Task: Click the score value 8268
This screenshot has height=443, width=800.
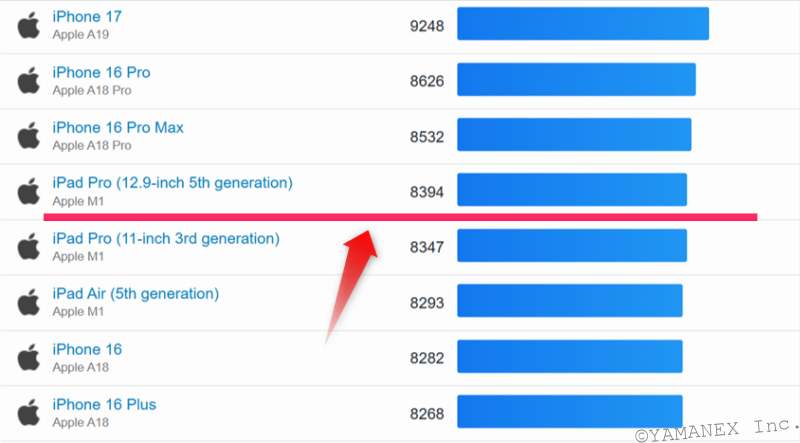Action: tap(427, 412)
